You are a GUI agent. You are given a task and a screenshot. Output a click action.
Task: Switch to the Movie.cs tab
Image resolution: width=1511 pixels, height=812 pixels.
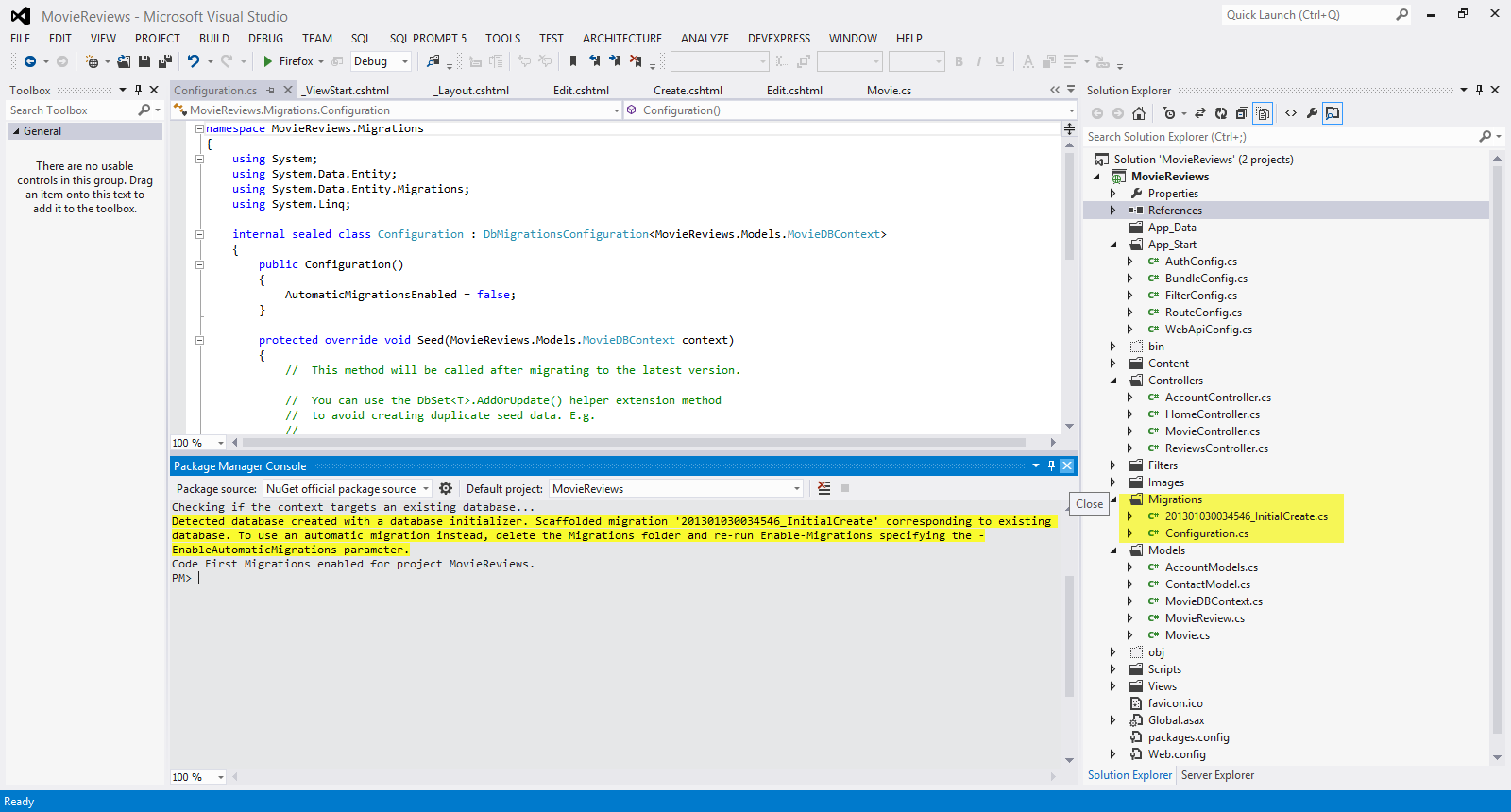pyautogui.click(x=890, y=91)
